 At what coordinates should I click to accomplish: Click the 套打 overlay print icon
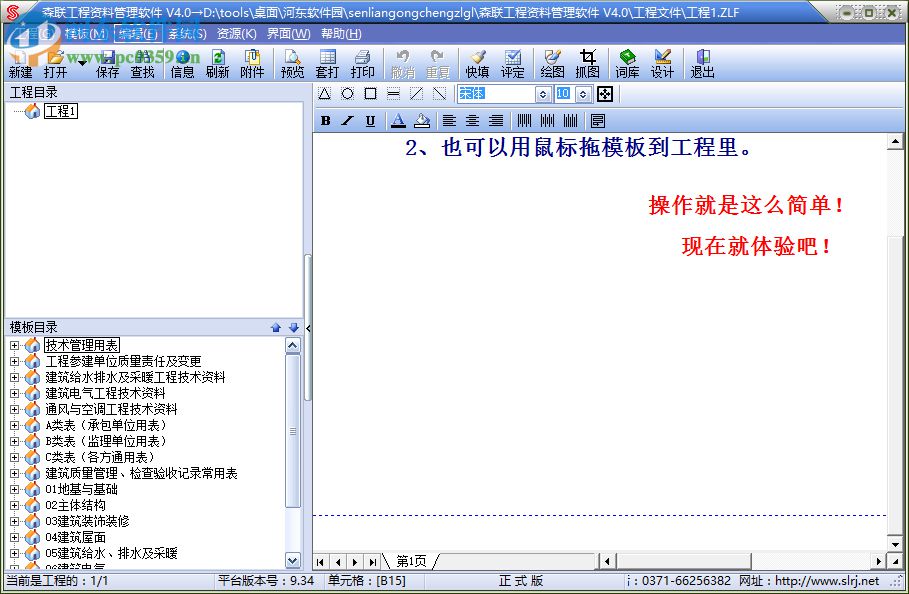tap(327, 62)
